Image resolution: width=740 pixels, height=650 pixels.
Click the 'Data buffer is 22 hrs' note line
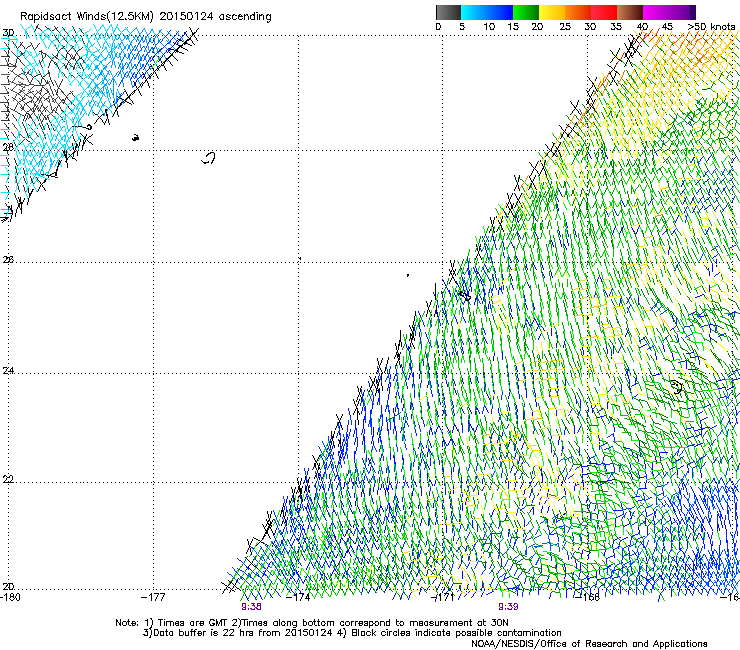352,633
